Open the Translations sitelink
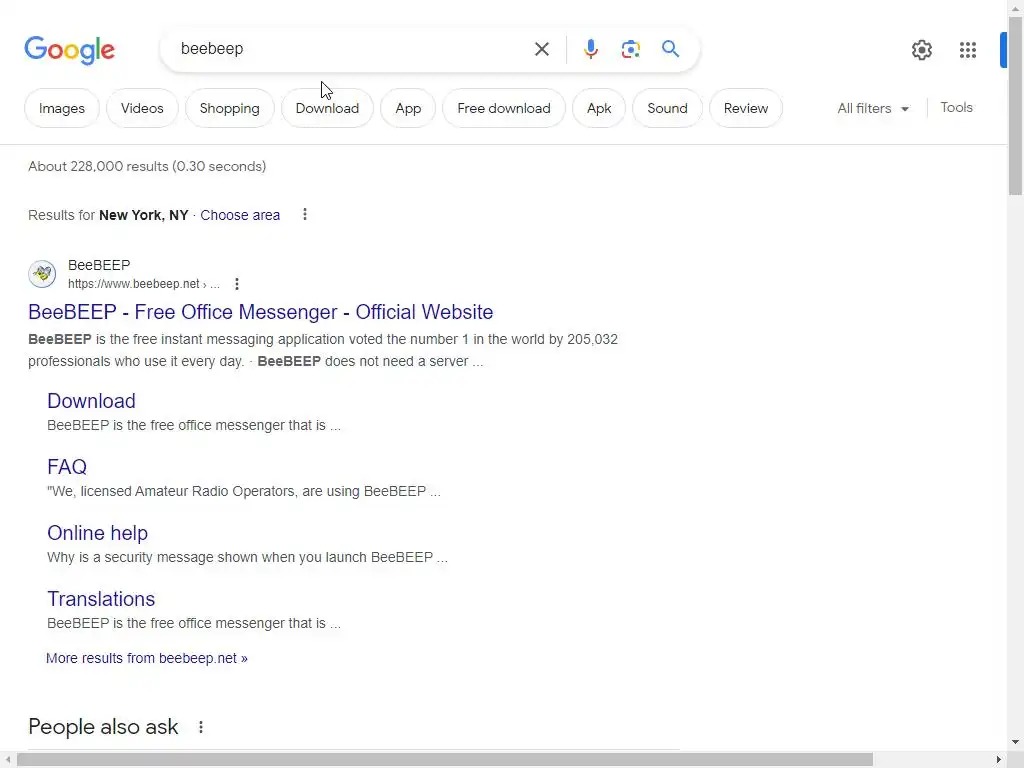Screen dimensions: 1024x768 (x=101, y=599)
